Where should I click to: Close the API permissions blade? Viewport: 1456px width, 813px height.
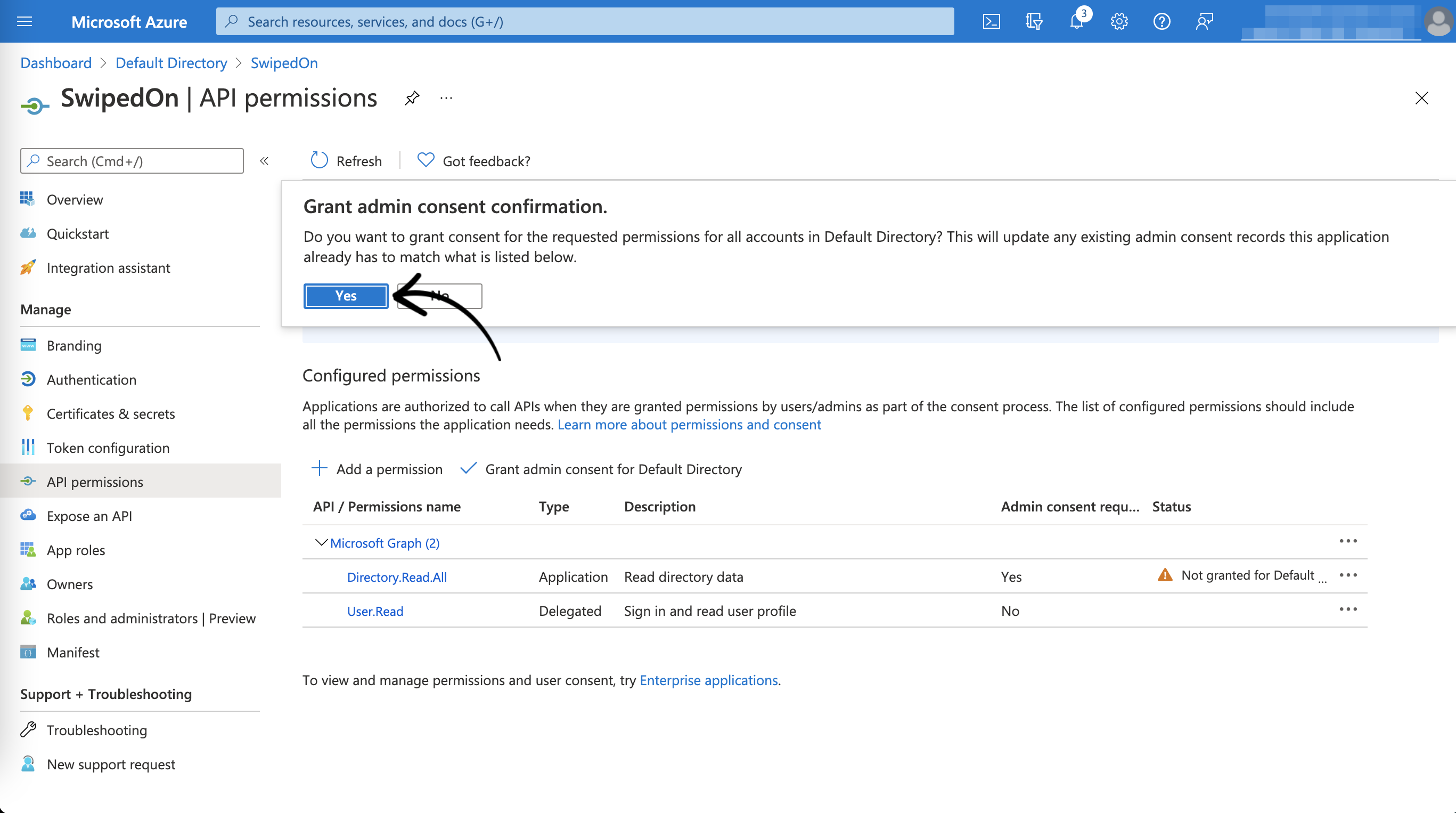click(x=1421, y=99)
